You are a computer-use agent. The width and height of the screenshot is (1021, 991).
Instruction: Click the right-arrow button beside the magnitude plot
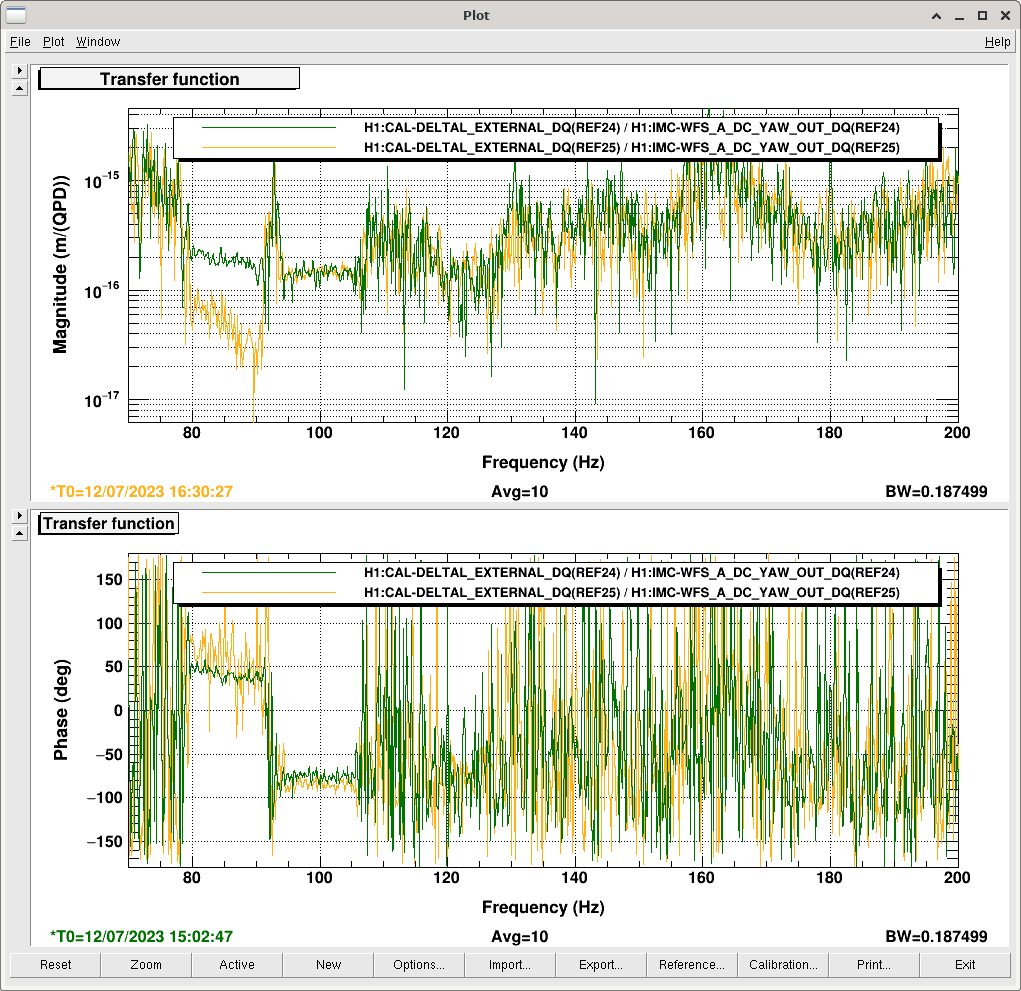[19, 71]
